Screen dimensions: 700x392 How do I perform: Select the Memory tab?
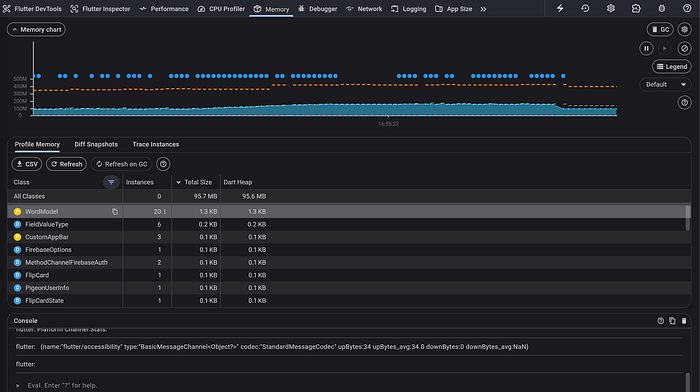pos(271,9)
